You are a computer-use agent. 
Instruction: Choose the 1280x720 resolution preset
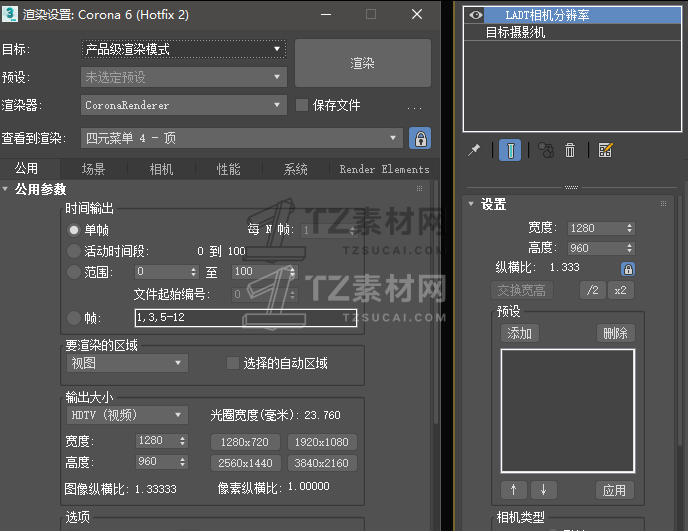coord(245,442)
